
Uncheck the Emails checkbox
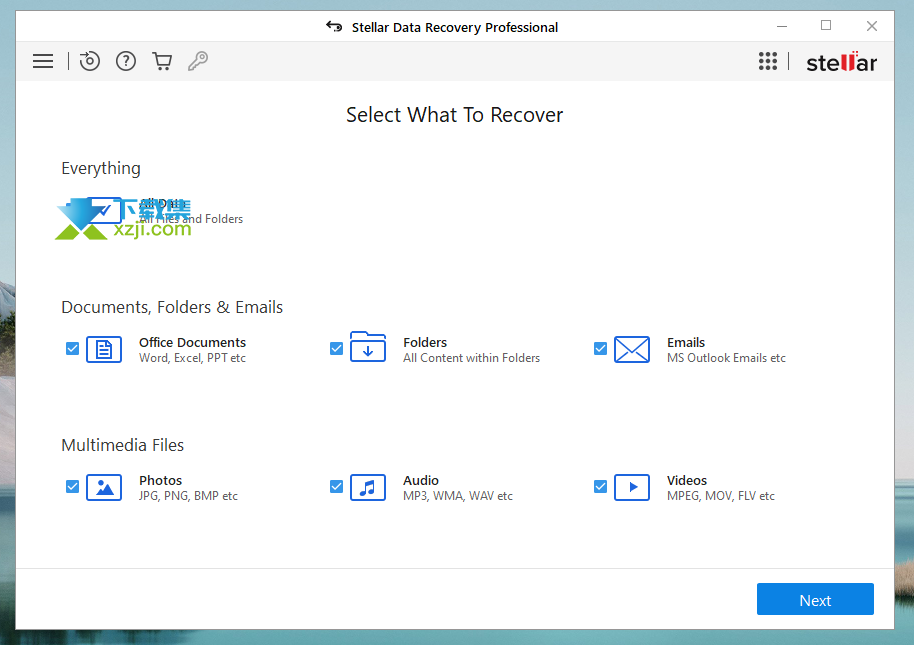pyautogui.click(x=600, y=348)
